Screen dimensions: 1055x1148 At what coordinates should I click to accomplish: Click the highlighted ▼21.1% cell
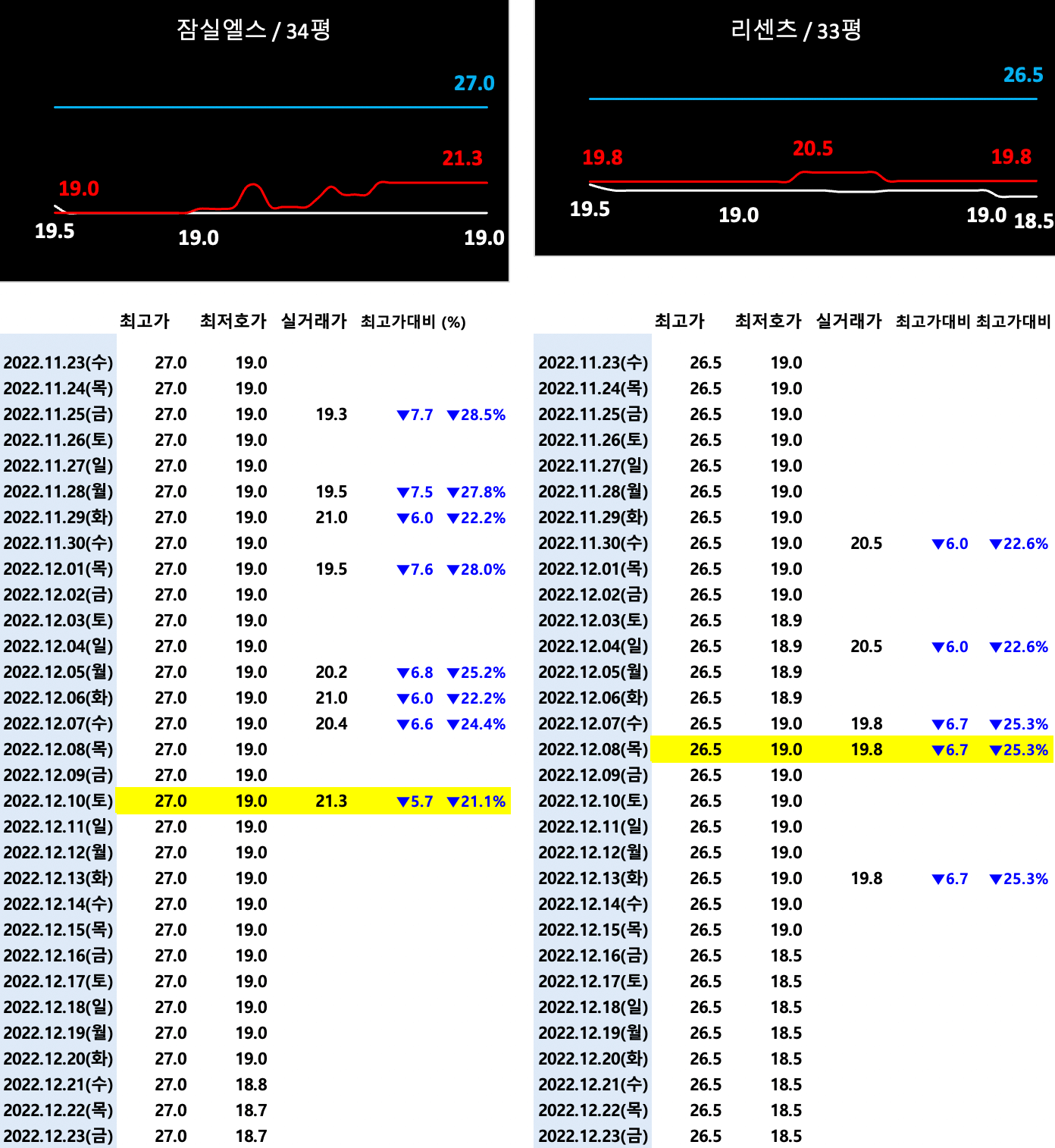pyautogui.click(x=476, y=801)
